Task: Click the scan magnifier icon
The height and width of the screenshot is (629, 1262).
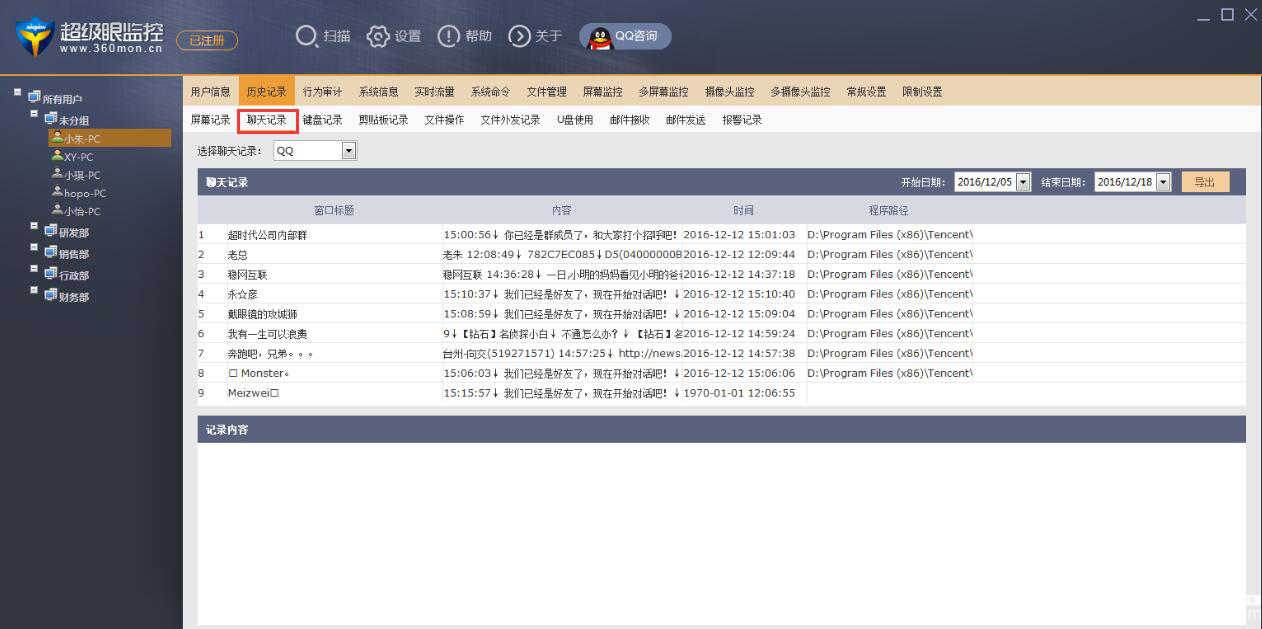Action: click(x=306, y=36)
